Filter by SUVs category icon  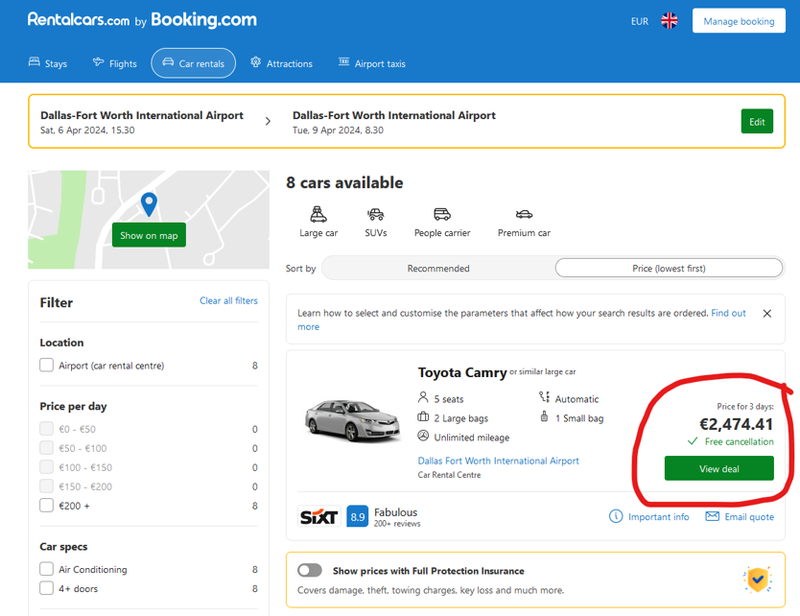(x=376, y=221)
